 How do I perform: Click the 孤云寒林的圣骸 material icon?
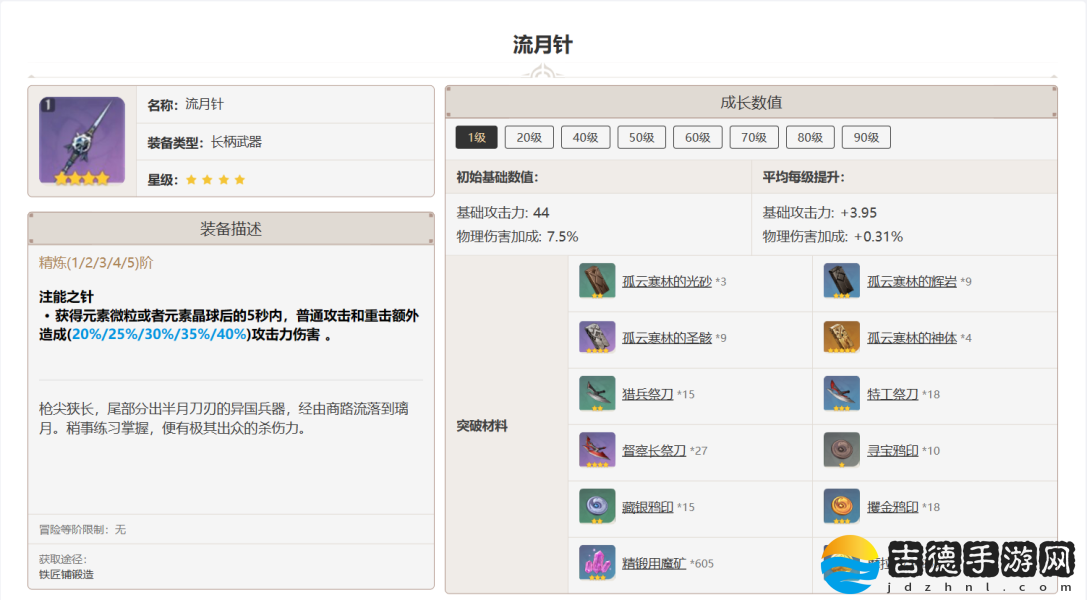(597, 338)
